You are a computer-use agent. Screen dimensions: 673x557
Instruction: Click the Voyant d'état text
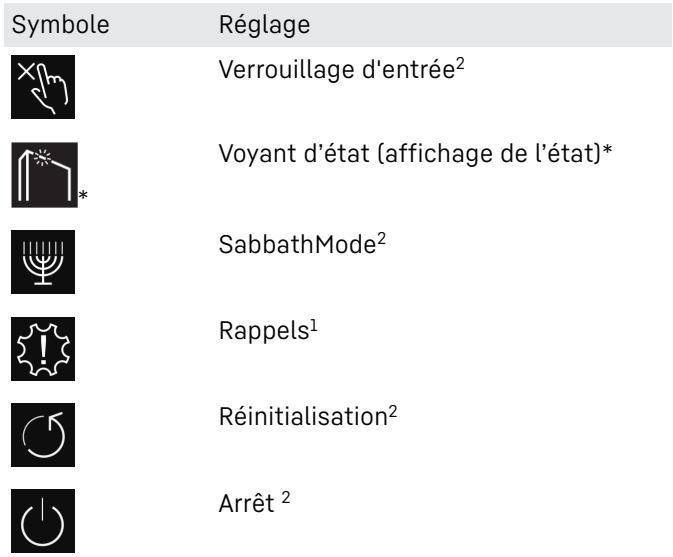pos(294,154)
